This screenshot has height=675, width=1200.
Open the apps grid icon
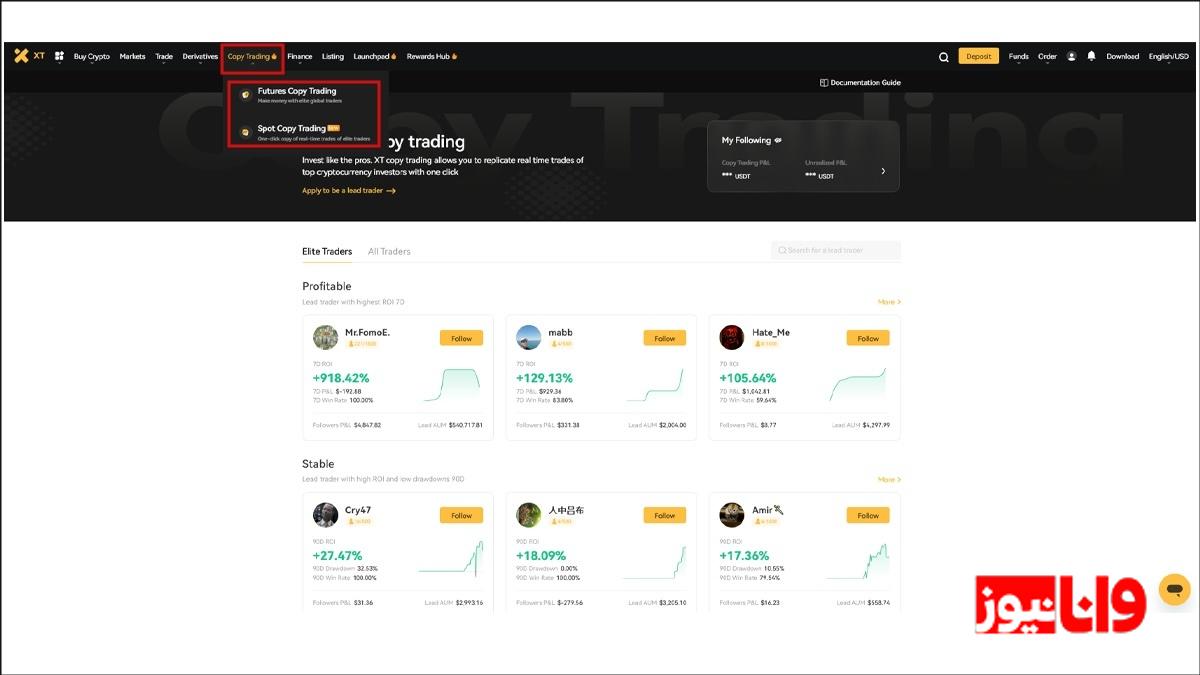point(59,56)
